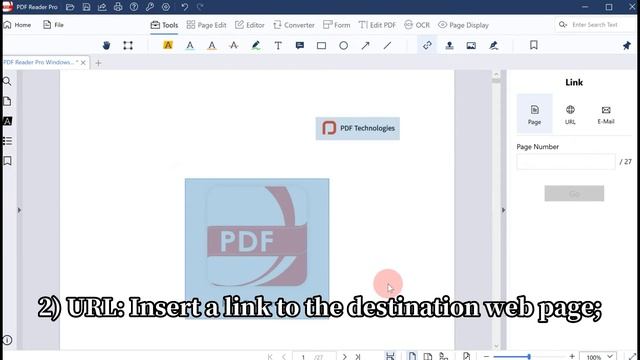Open the File menu
Screen dimensions: 640x360
pos(53,25)
